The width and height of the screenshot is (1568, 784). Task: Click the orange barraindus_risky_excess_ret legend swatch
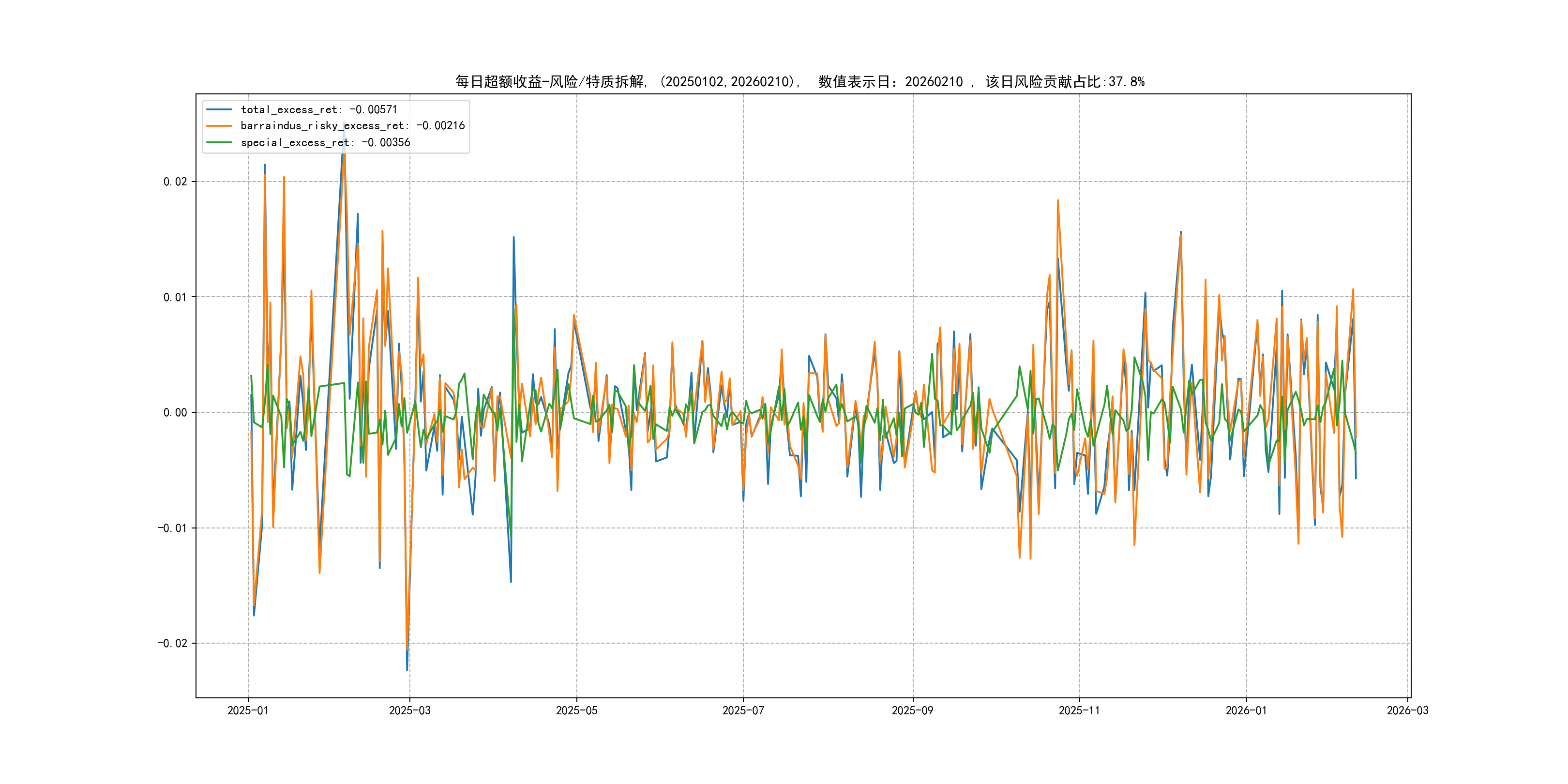pos(219,126)
